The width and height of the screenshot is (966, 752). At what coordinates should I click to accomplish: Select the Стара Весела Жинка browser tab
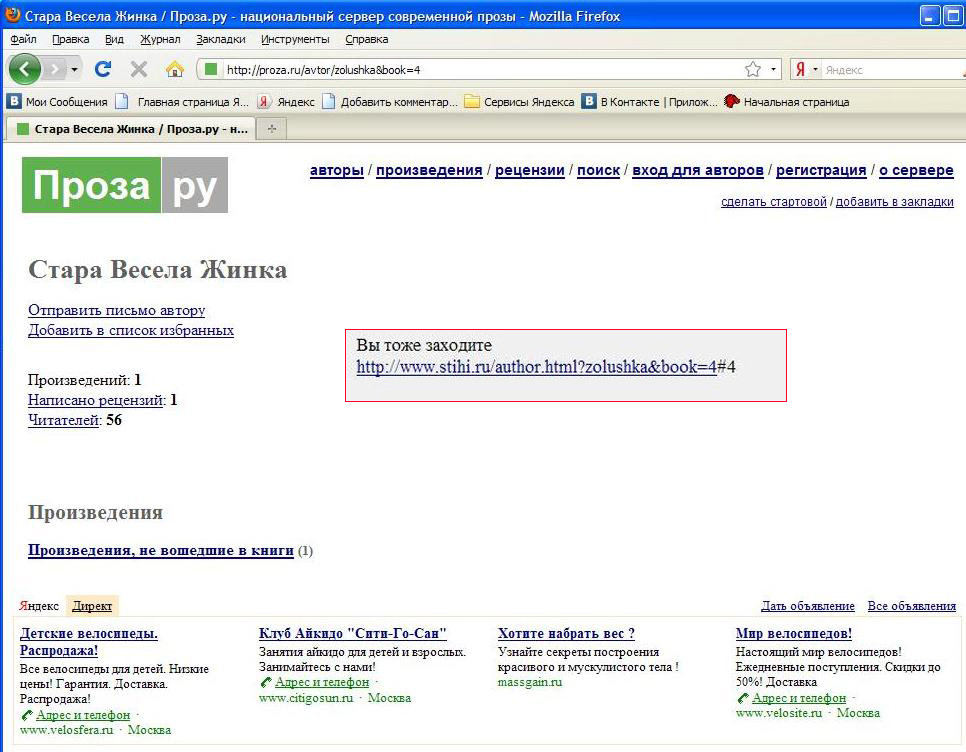click(132, 129)
